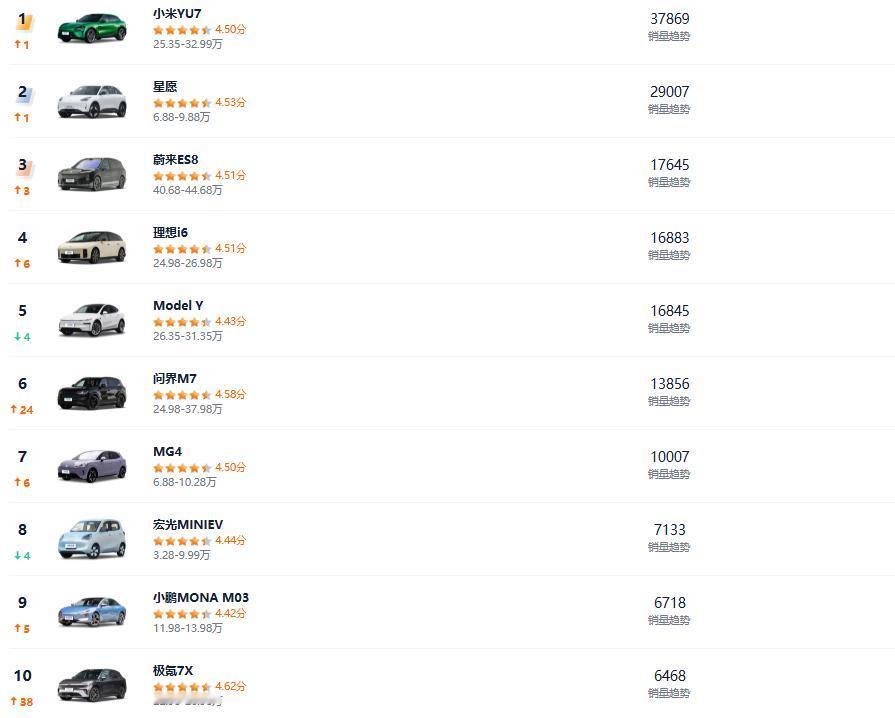Click the 宏光MINIEV car image
The width and height of the screenshot is (895, 718).
92,540
